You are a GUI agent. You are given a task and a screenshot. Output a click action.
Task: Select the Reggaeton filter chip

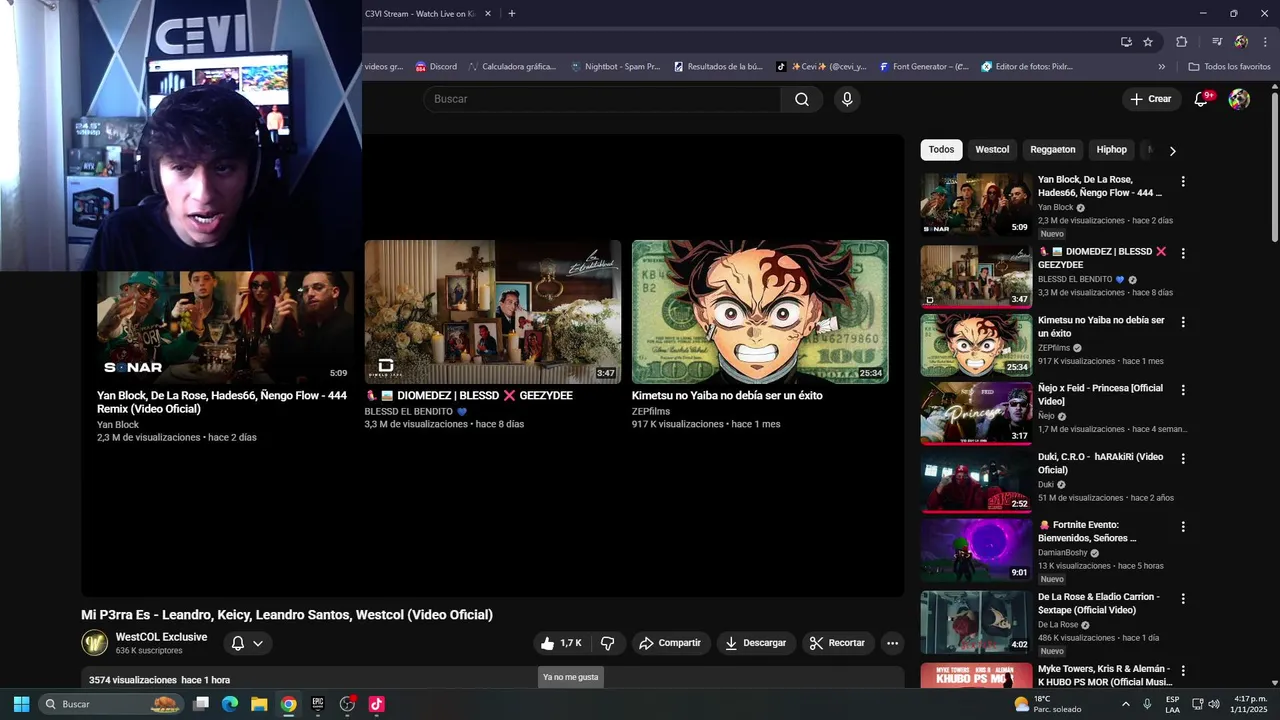click(1053, 150)
